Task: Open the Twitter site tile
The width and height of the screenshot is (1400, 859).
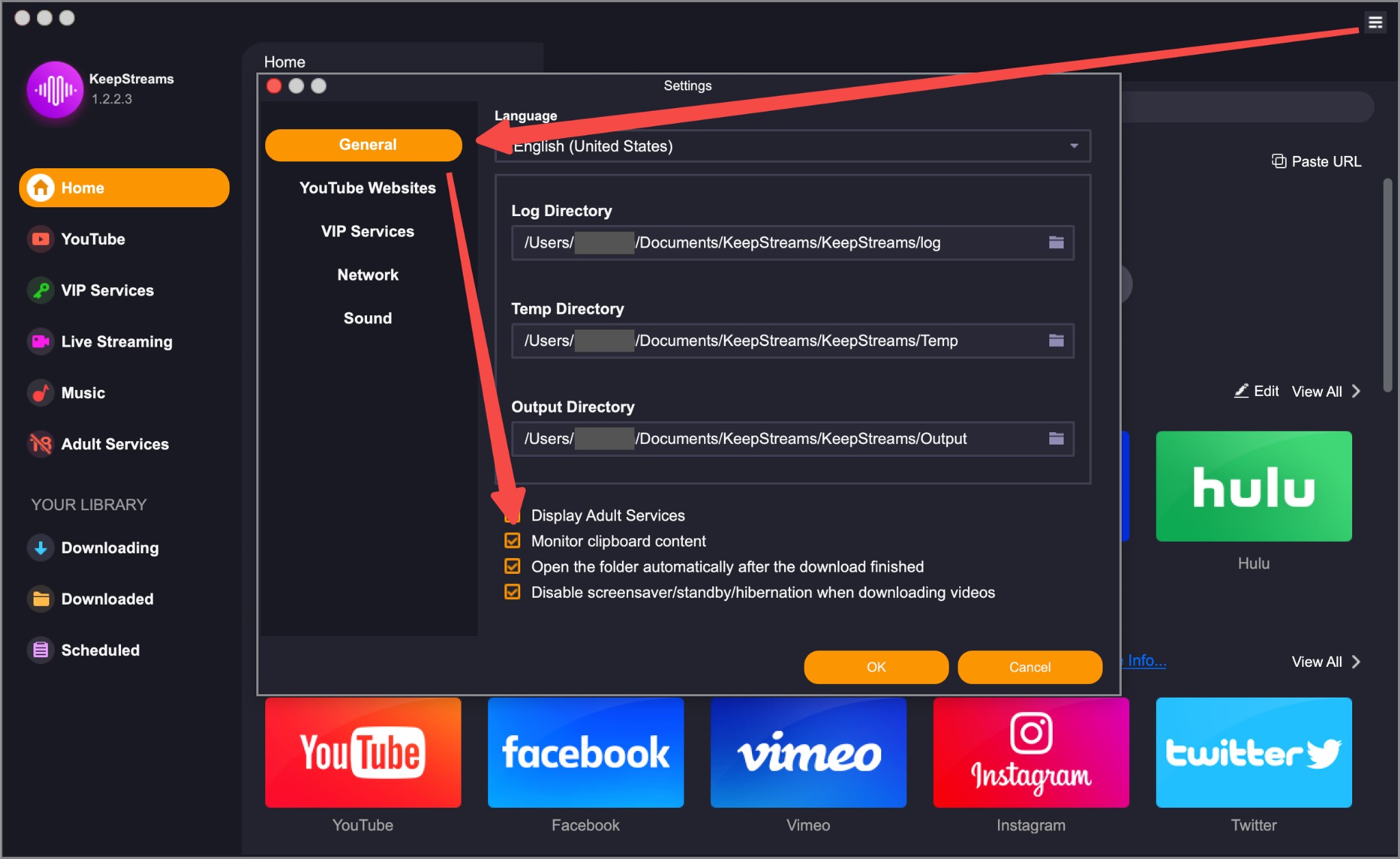Action: [x=1254, y=752]
